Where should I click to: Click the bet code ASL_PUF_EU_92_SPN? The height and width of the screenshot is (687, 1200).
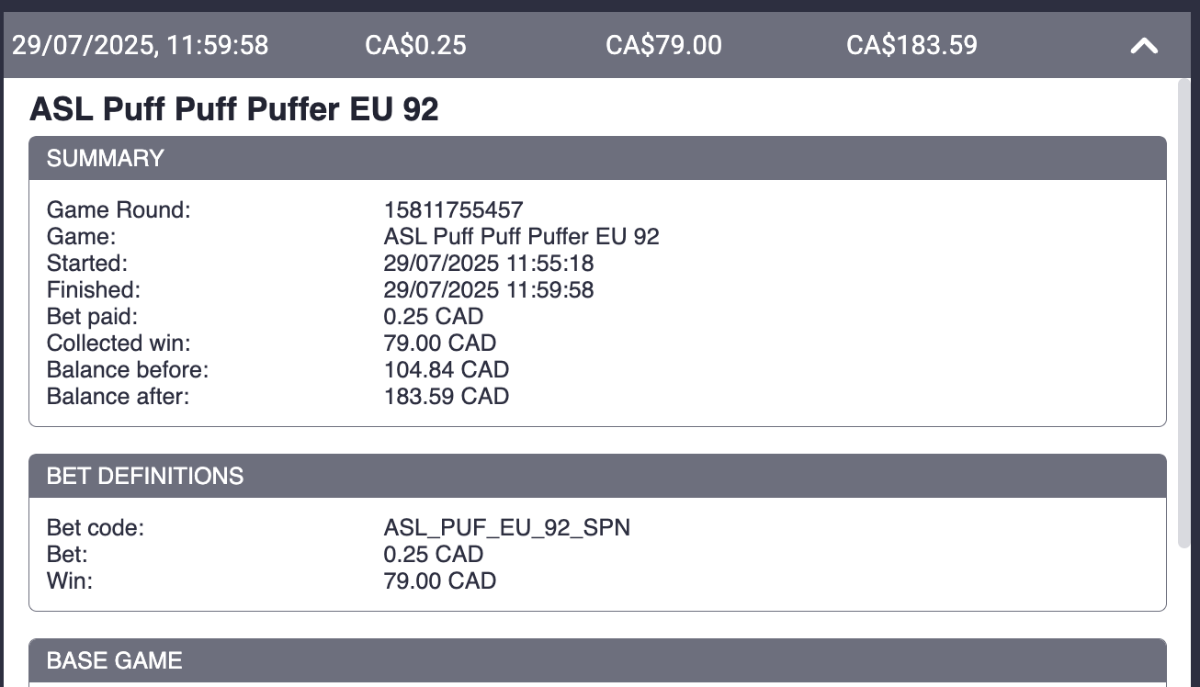507,528
